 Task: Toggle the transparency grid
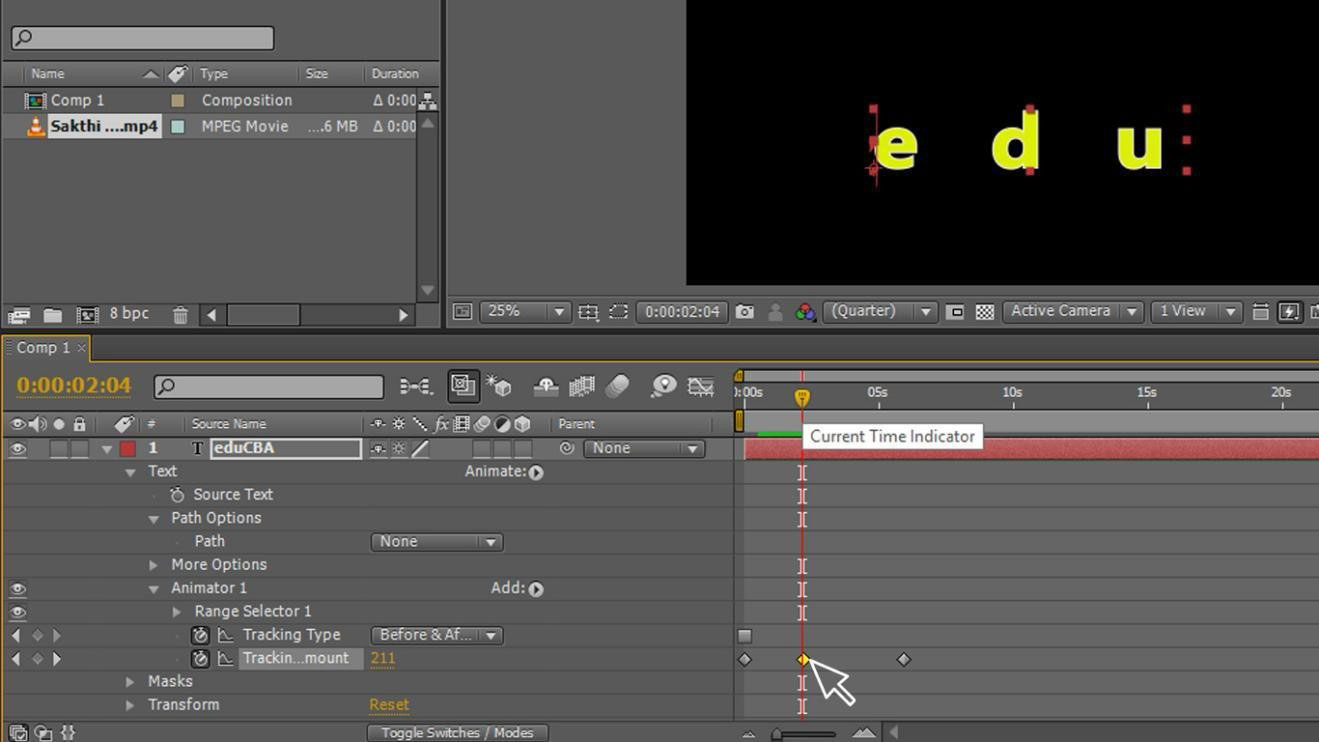point(985,312)
